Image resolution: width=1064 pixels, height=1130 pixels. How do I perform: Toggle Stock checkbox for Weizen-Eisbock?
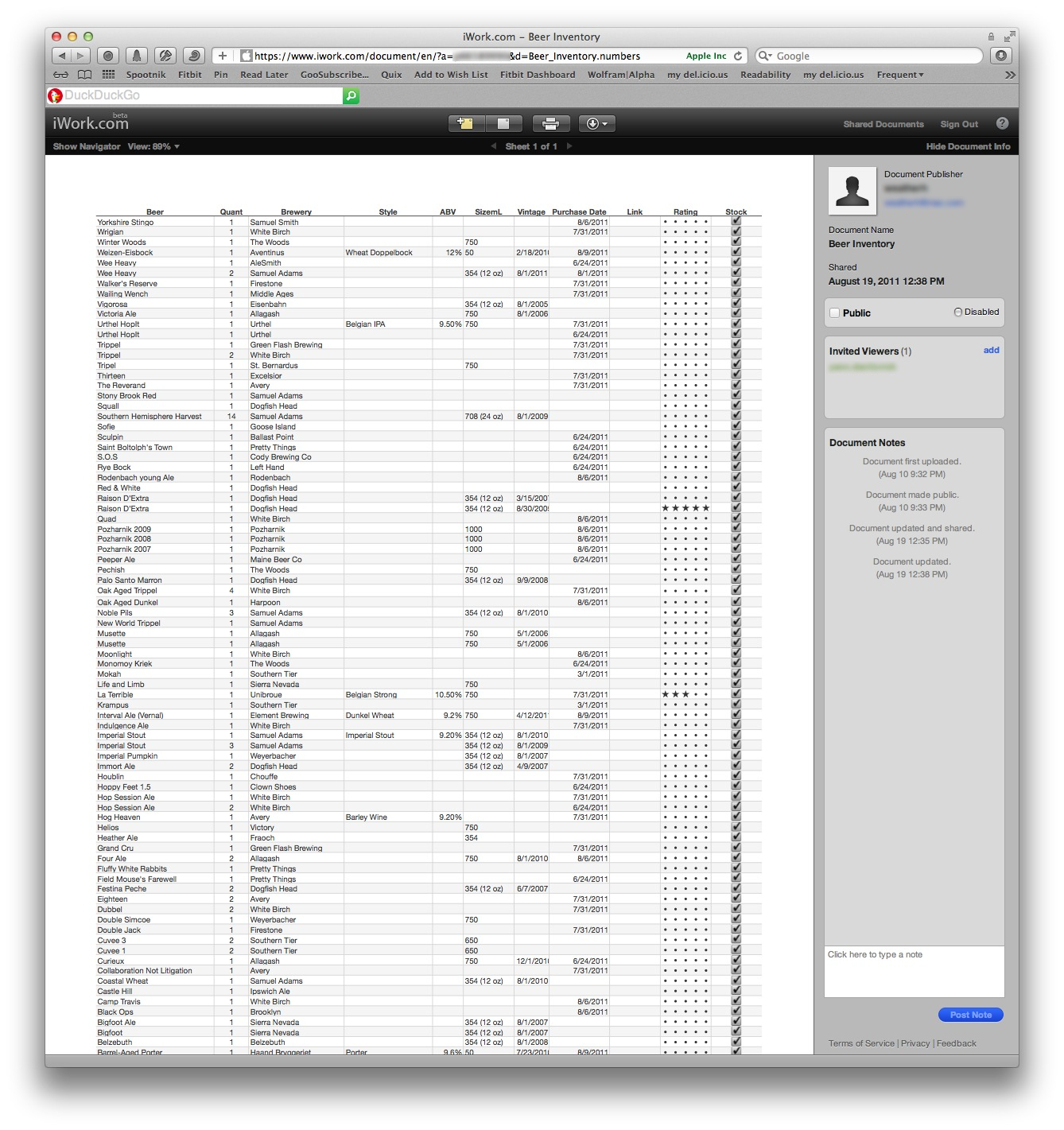click(736, 252)
